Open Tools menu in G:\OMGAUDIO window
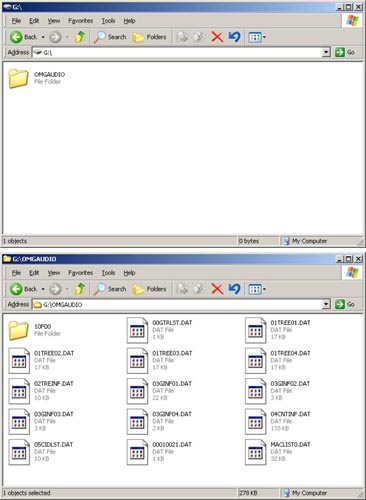The height and width of the screenshot is (500, 366). 108,273
